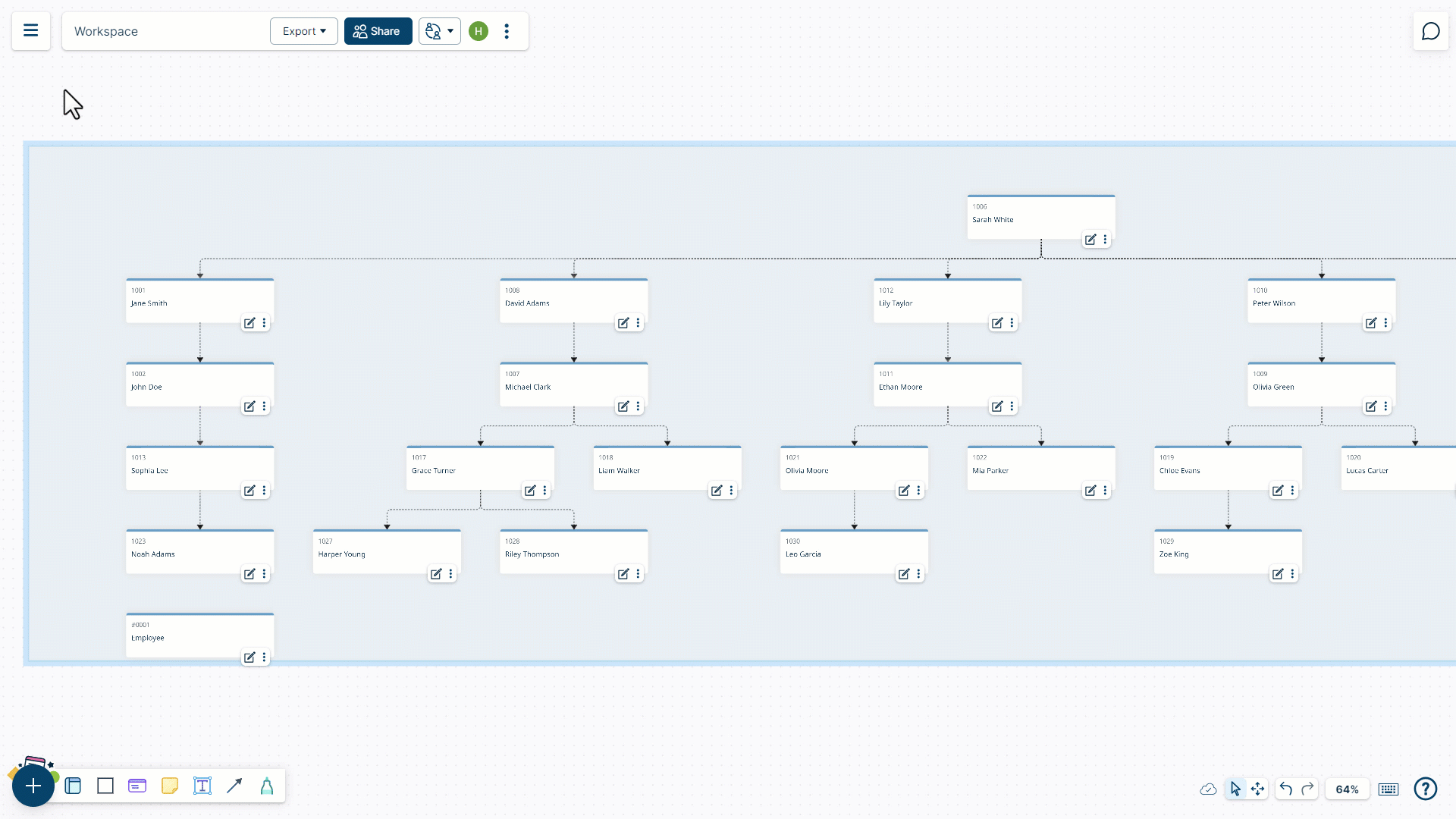Expand the collaboration avatar dropdown
The image size is (1456, 819).
[x=440, y=31]
